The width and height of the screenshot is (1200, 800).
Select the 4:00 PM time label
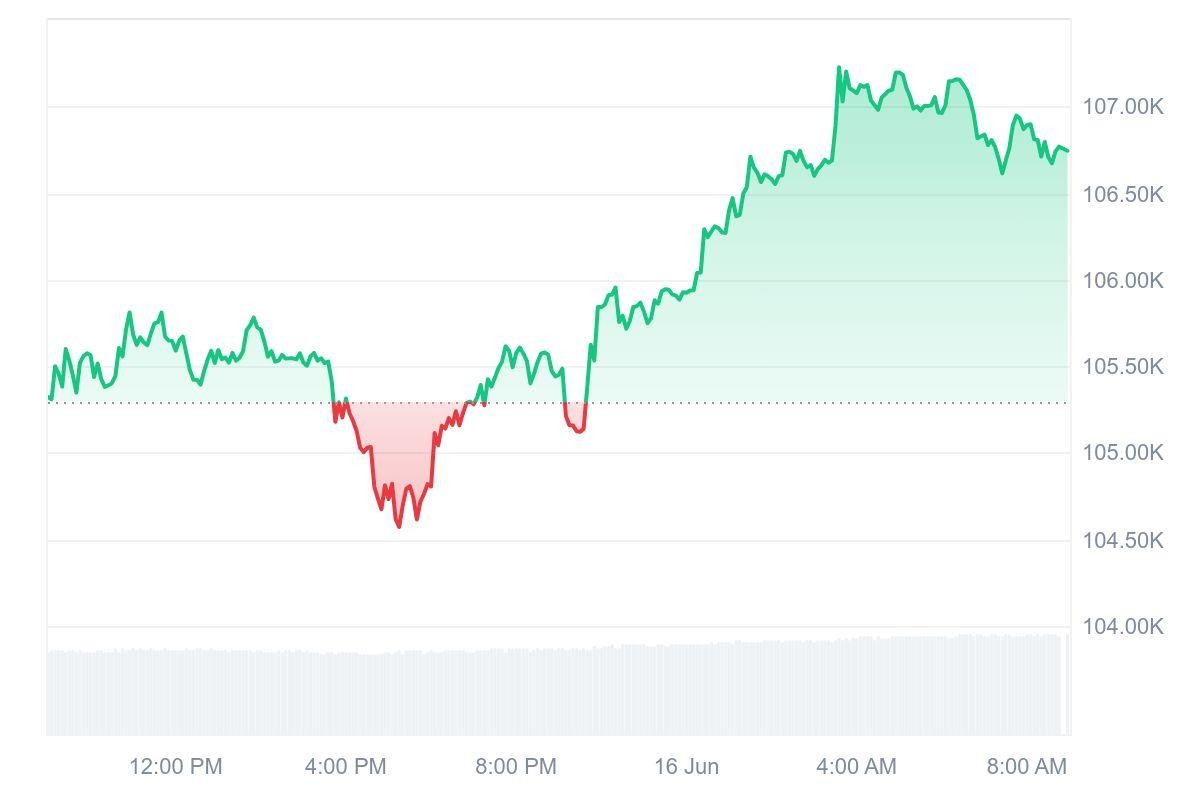coord(345,767)
